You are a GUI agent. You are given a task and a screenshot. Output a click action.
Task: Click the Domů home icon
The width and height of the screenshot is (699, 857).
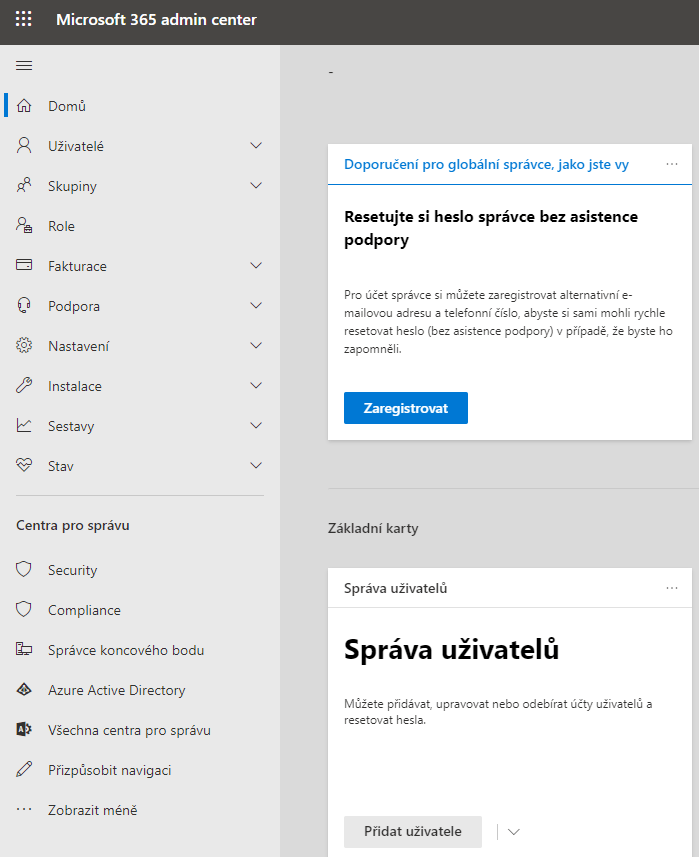tap(25, 106)
